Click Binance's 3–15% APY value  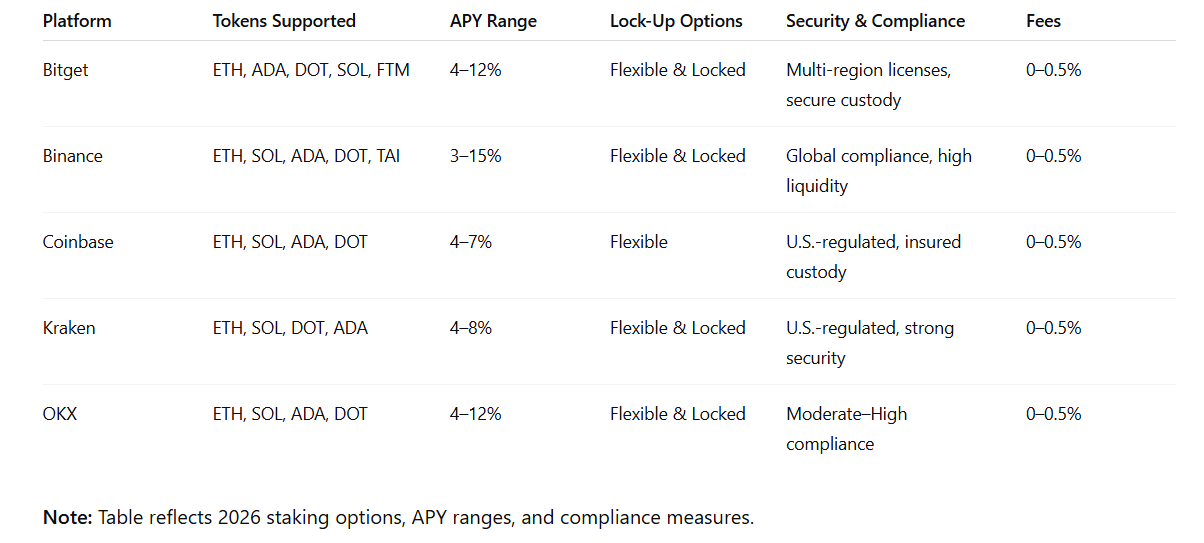point(476,156)
